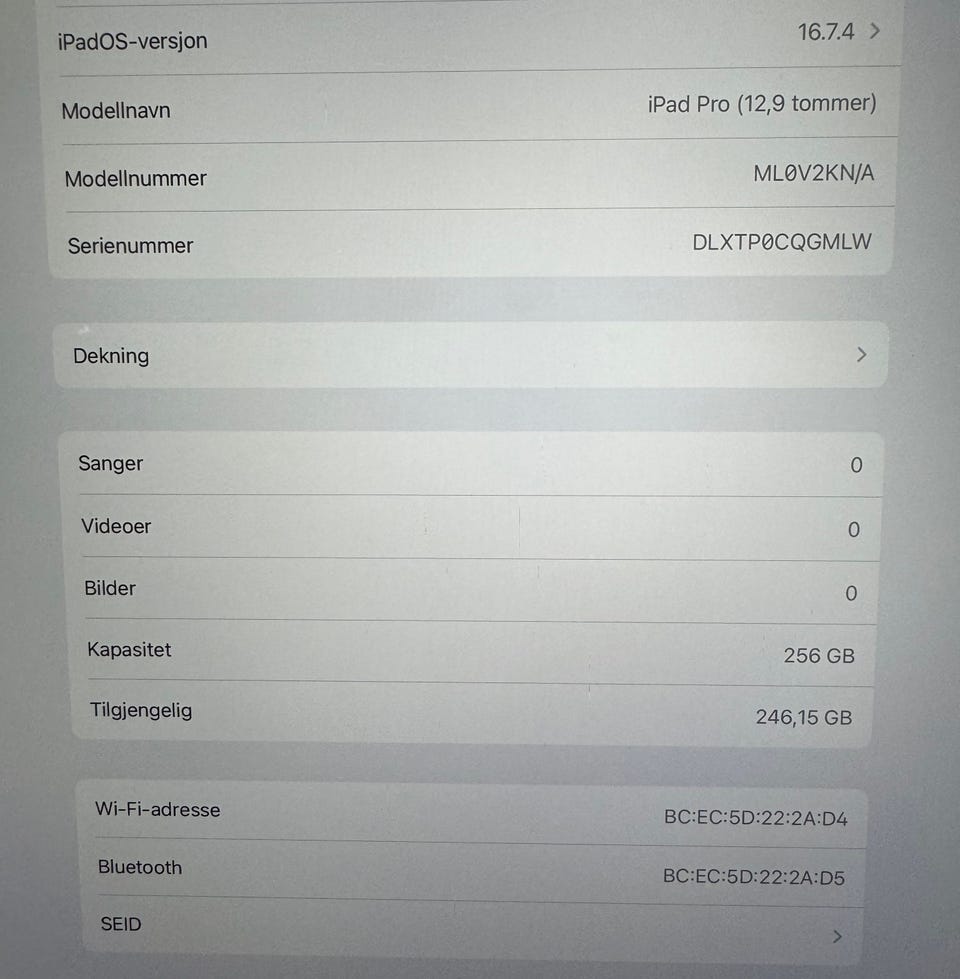The width and height of the screenshot is (960, 979).
Task: Tap the Kapasitet 256 GB value
Action: [818, 656]
